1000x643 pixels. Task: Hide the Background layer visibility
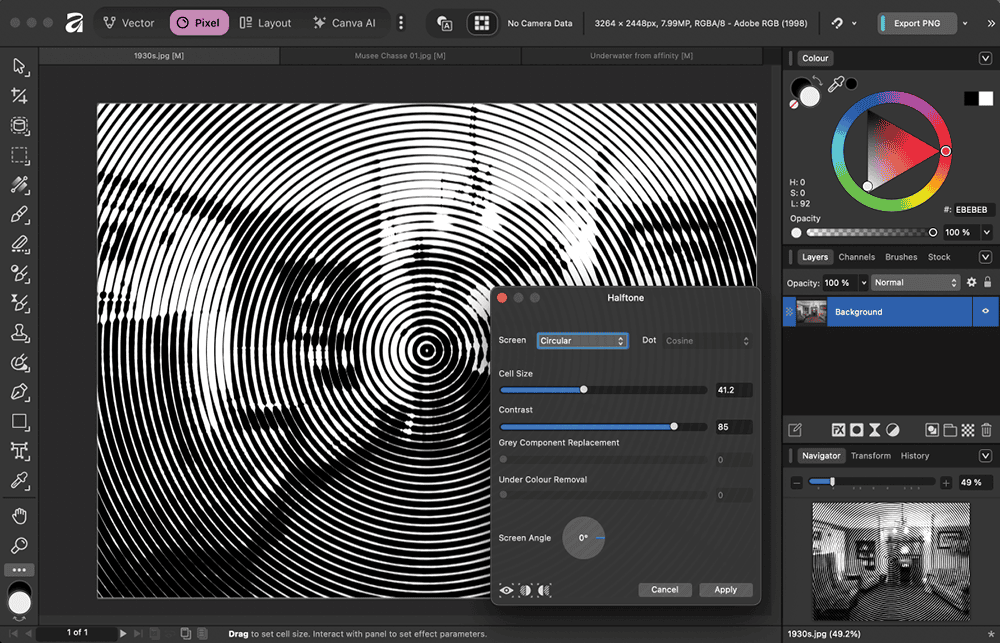coord(986,312)
